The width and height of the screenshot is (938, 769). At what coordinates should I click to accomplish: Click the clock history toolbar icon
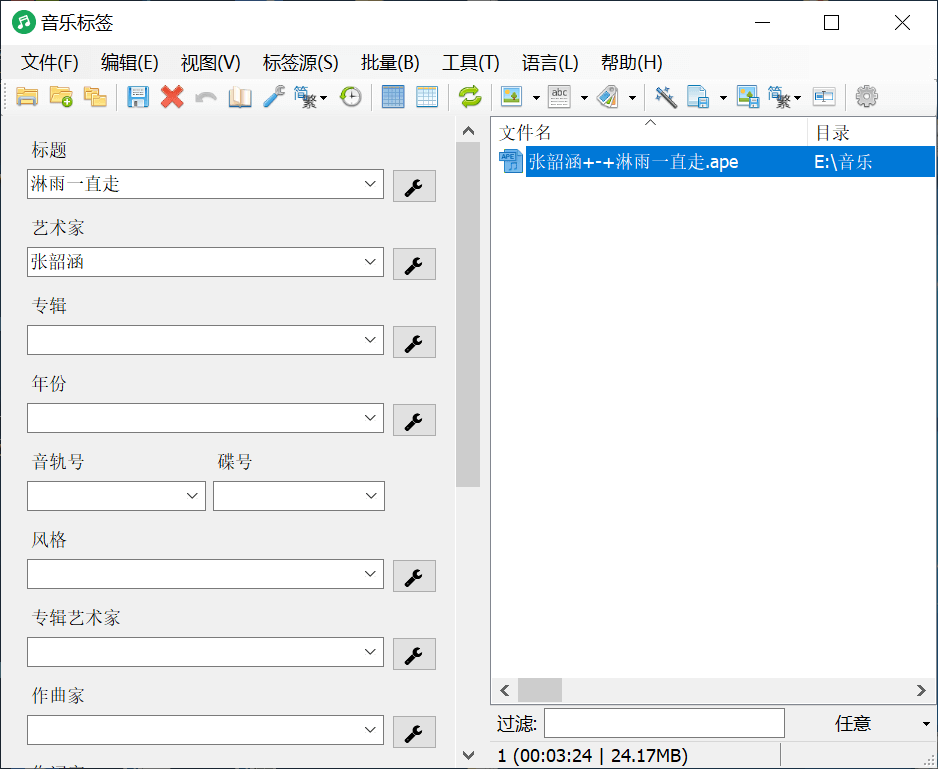pyautogui.click(x=350, y=96)
